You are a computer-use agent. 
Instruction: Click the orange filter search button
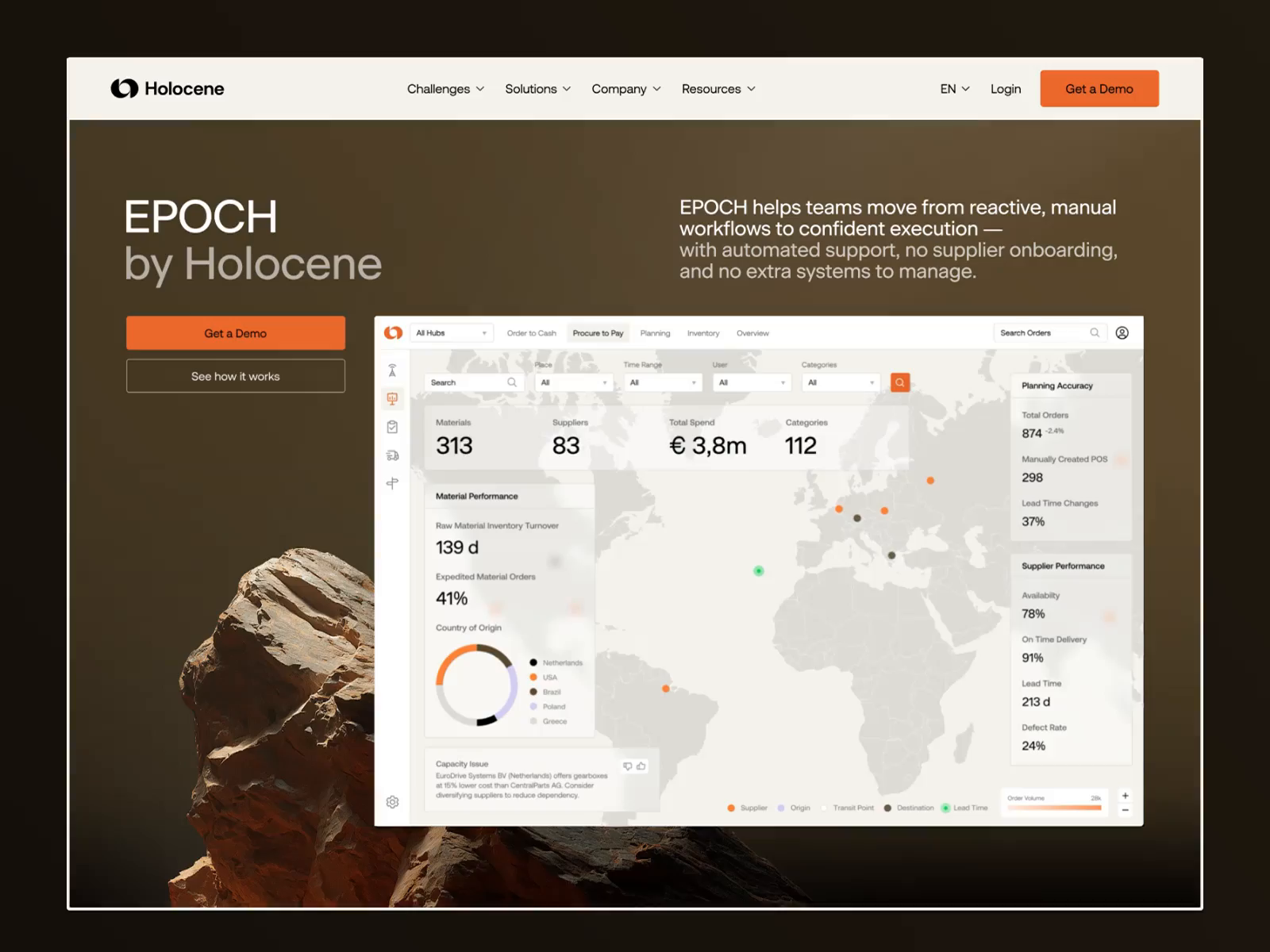point(900,382)
